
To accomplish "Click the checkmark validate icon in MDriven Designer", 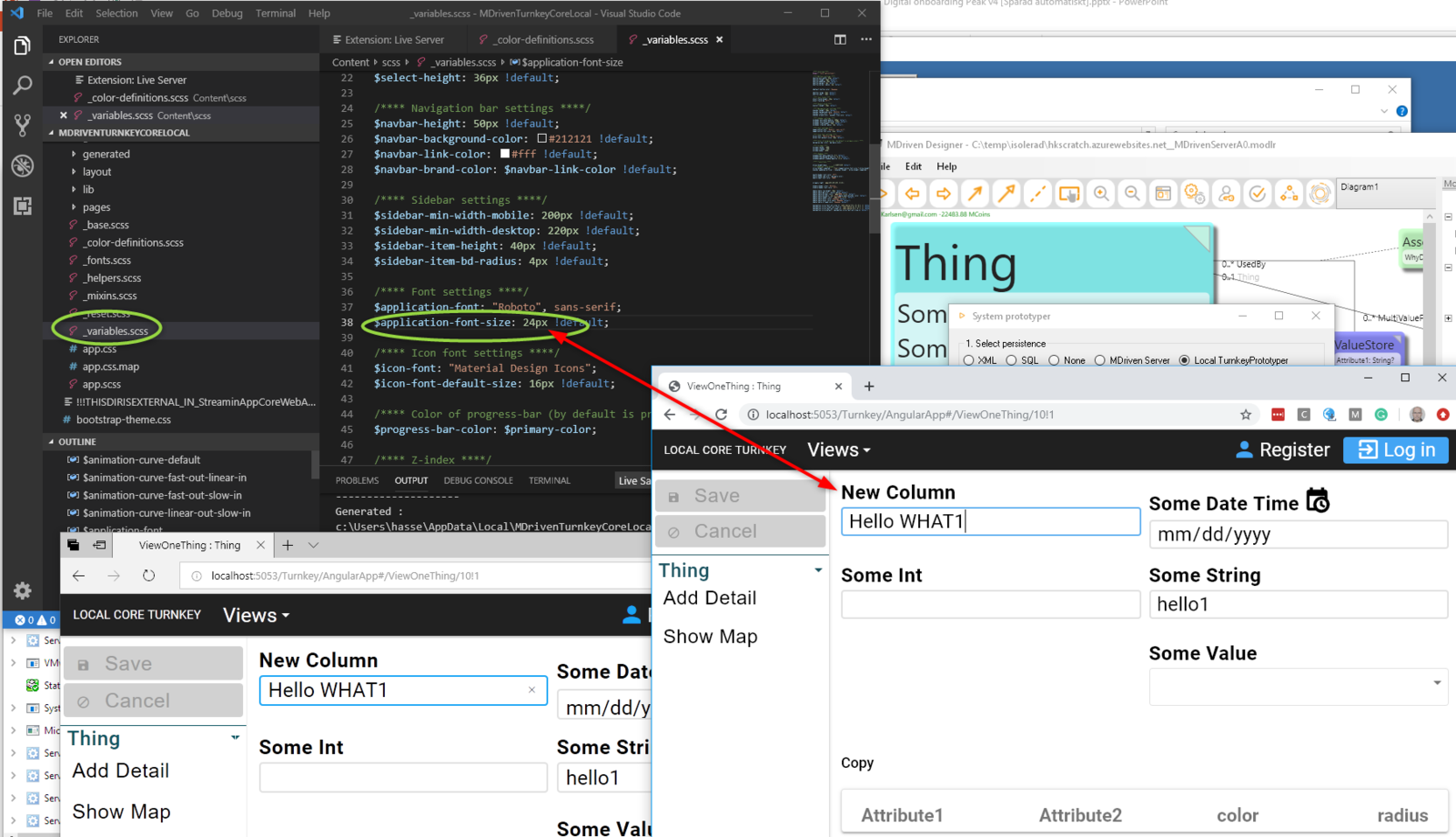I will pyautogui.click(x=1258, y=194).
